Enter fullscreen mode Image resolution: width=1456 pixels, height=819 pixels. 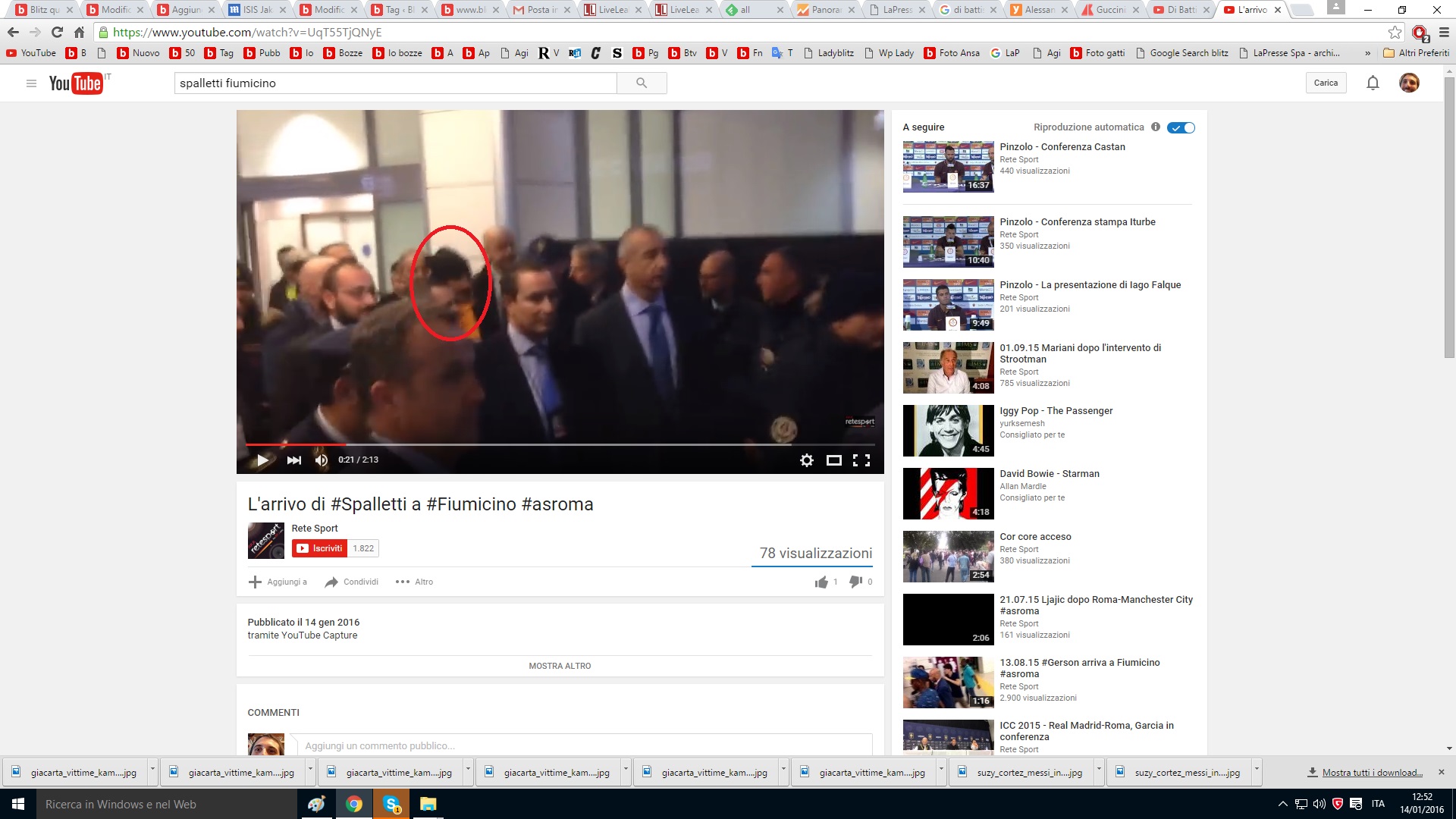861,460
